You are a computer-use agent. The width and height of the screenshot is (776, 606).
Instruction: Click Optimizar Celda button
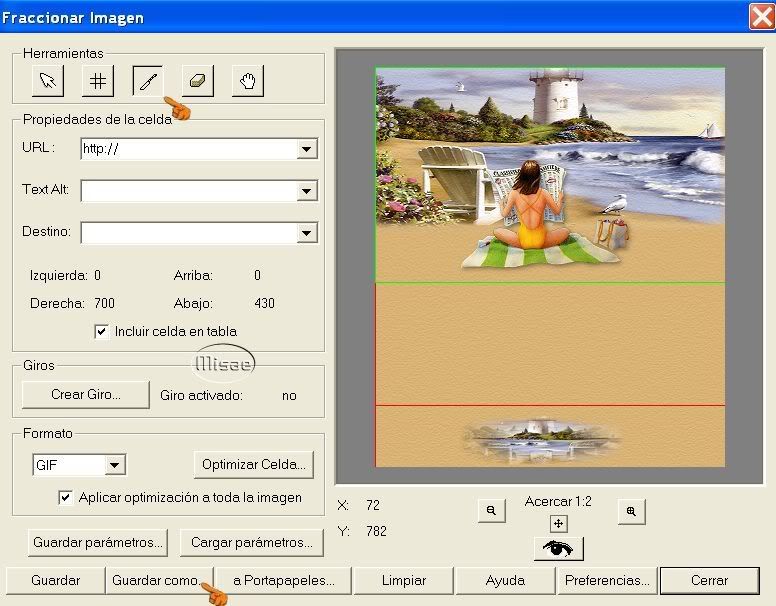[x=254, y=464]
